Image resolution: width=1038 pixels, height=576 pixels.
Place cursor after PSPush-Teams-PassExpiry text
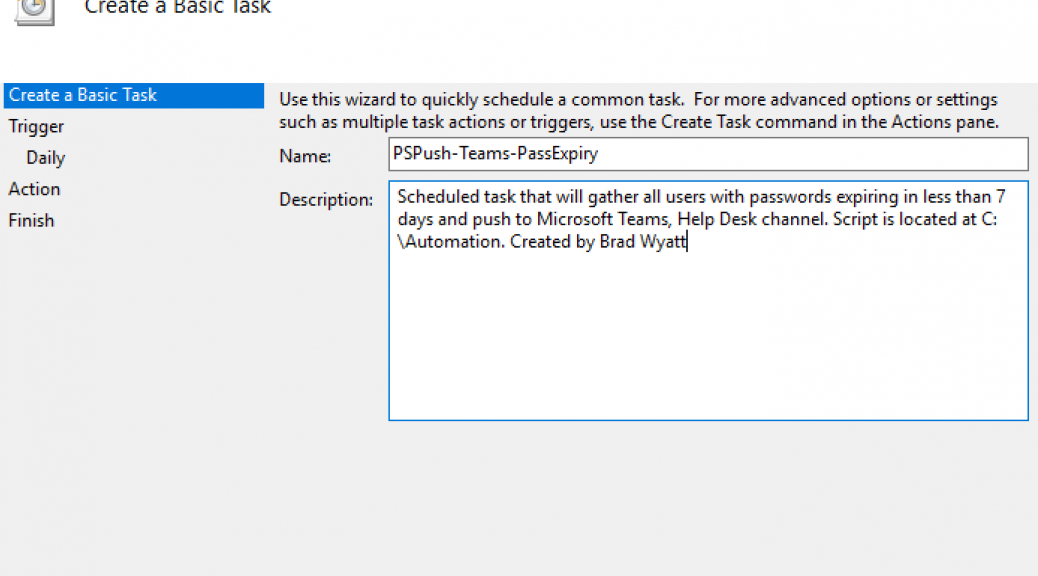[x=600, y=154]
